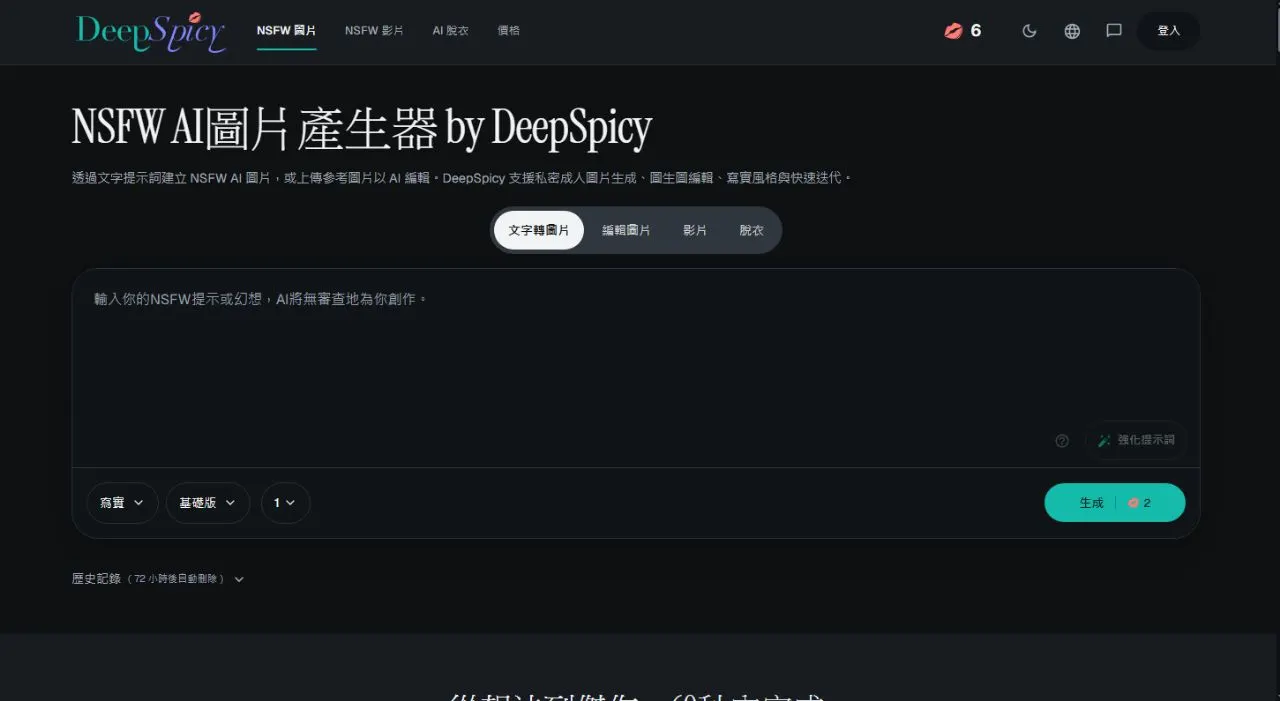The height and width of the screenshot is (701, 1280).
Task: Open the image count dropdown showing 1
Action: click(x=285, y=503)
